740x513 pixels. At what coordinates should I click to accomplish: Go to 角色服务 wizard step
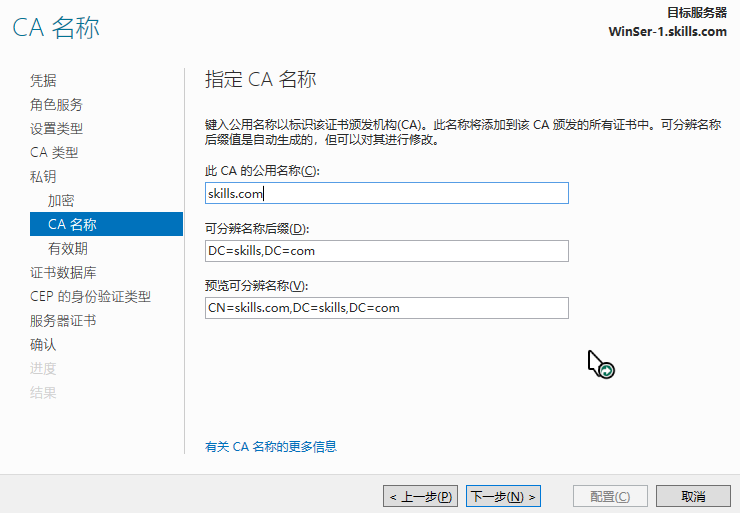pos(56,104)
